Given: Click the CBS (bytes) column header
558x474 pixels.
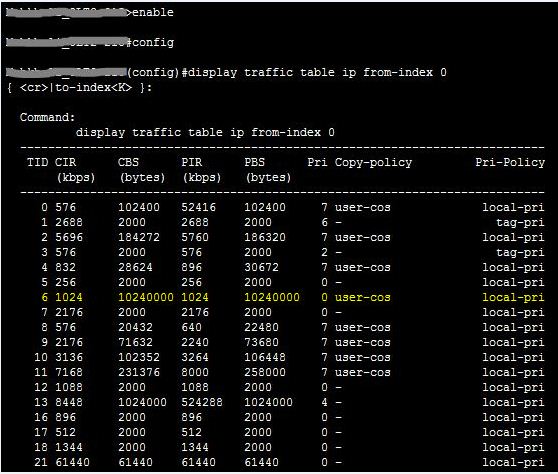Looking at the screenshot, I should tap(142, 170).
